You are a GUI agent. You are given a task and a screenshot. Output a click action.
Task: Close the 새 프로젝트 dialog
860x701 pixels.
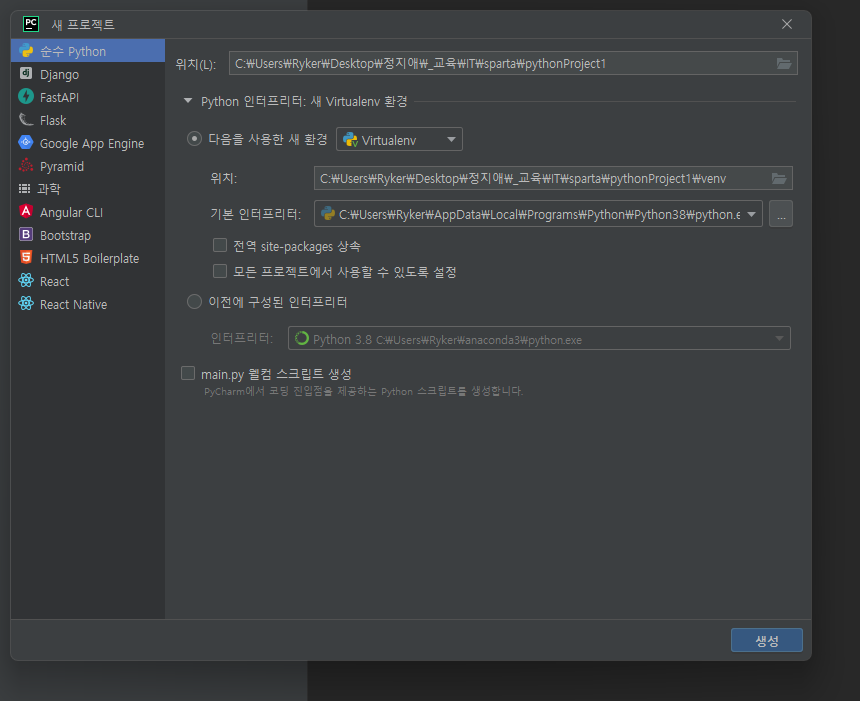click(x=787, y=24)
